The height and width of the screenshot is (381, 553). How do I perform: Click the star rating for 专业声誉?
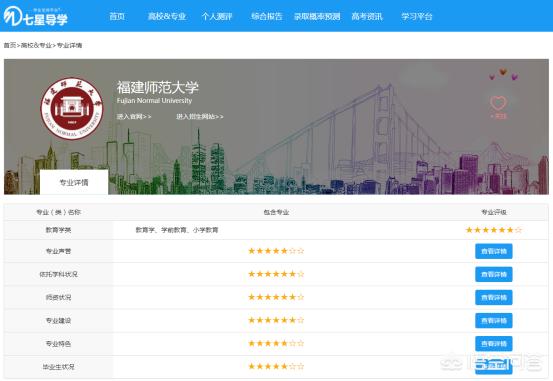(x=276, y=251)
